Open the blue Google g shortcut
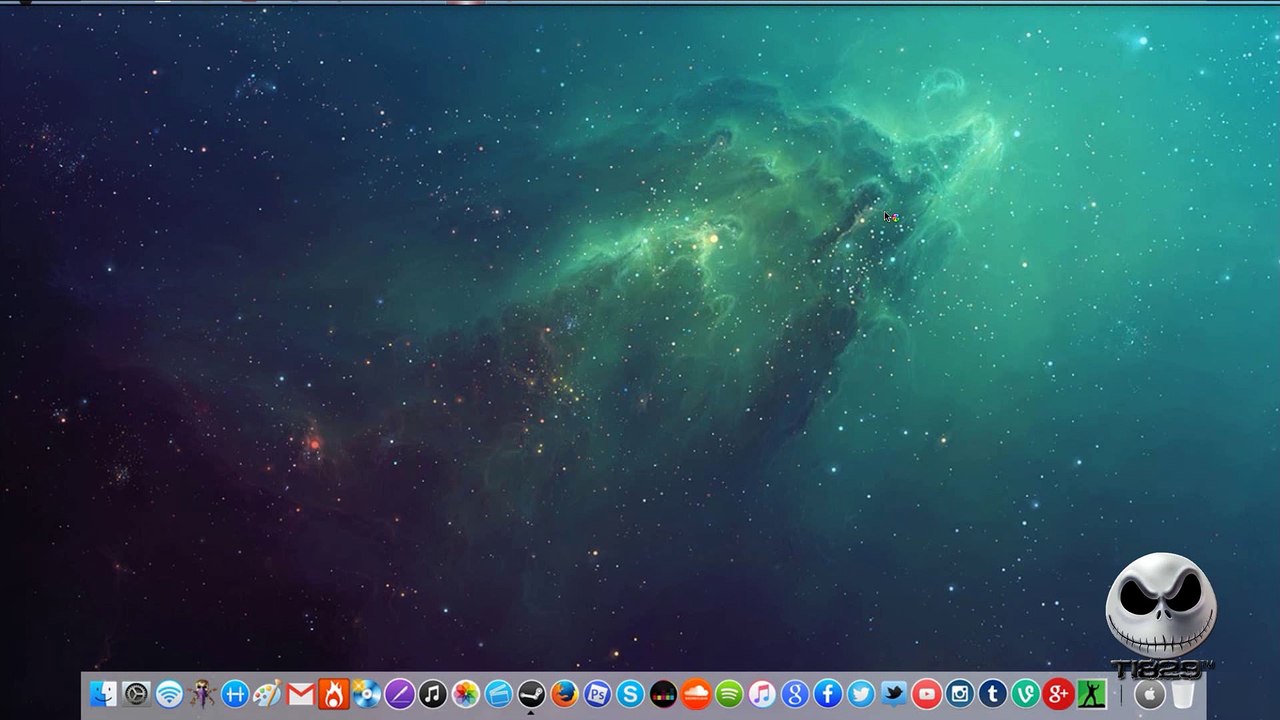 pyautogui.click(x=795, y=693)
